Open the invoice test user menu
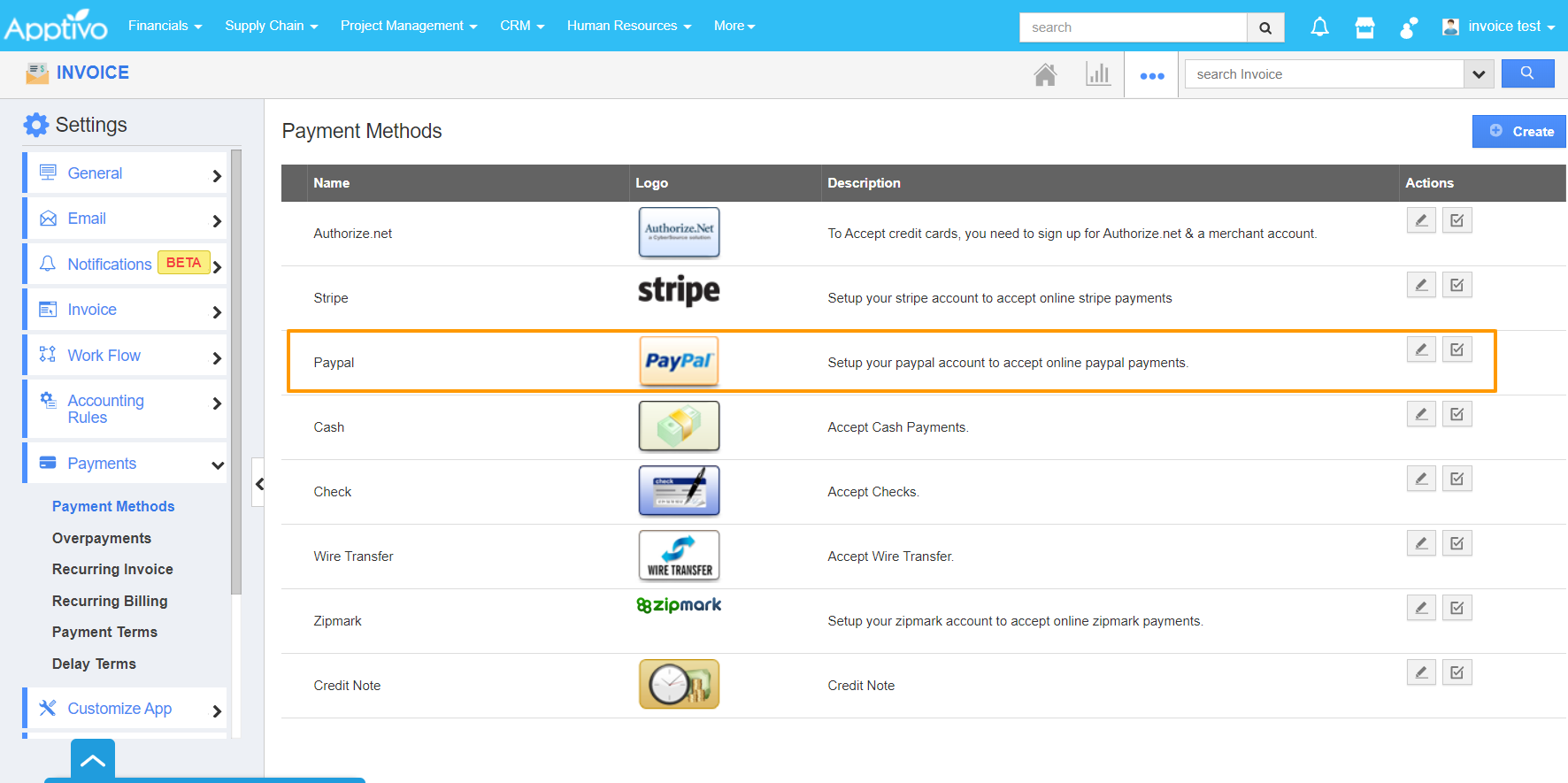The width and height of the screenshot is (1568, 783). point(1498,27)
